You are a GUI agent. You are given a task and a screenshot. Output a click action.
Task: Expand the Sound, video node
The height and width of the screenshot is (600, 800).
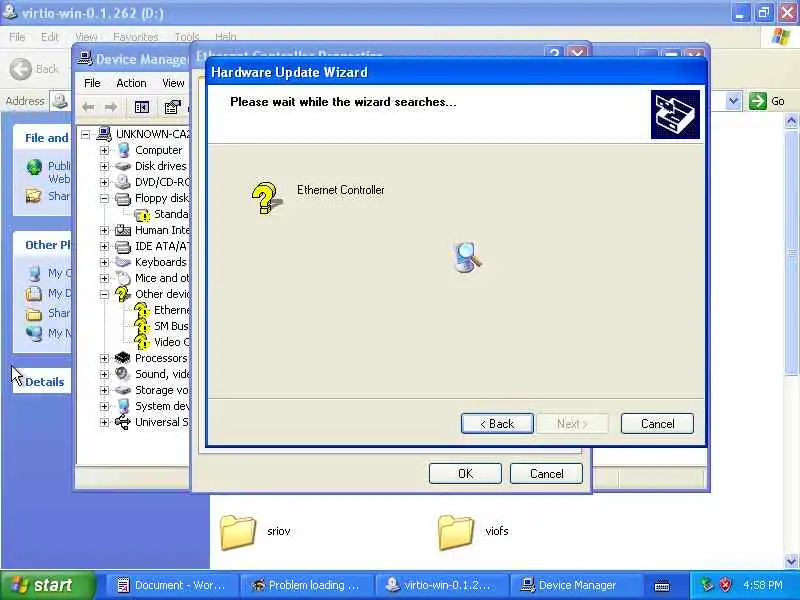(x=104, y=374)
